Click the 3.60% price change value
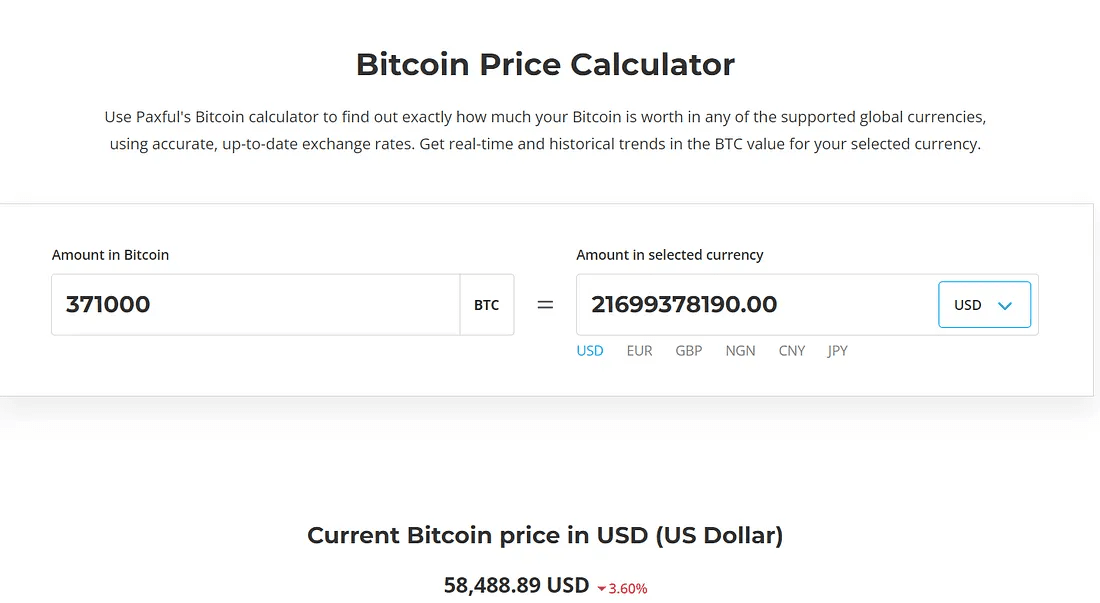This screenshot has width=1100, height=603. coord(628,589)
